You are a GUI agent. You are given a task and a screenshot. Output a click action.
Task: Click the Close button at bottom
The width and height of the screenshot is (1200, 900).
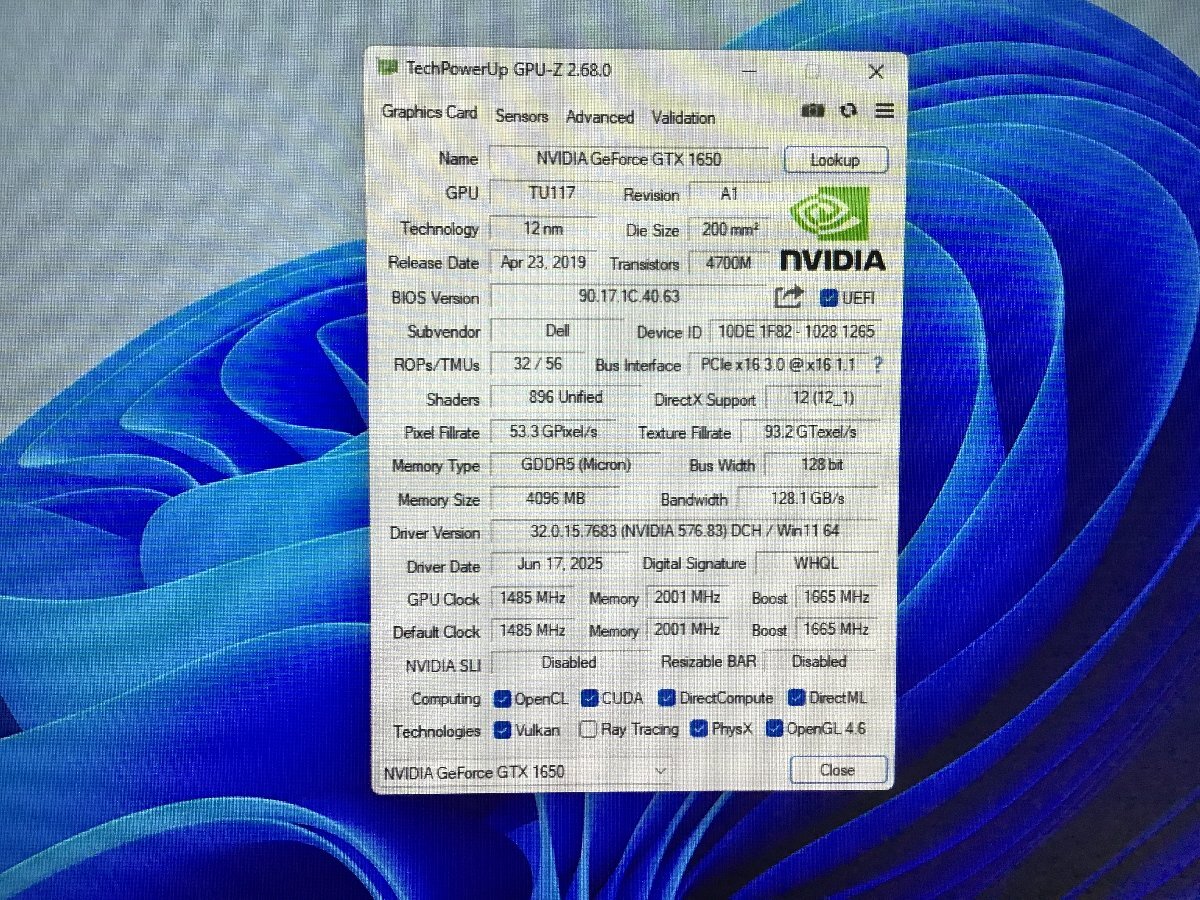tap(837, 770)
